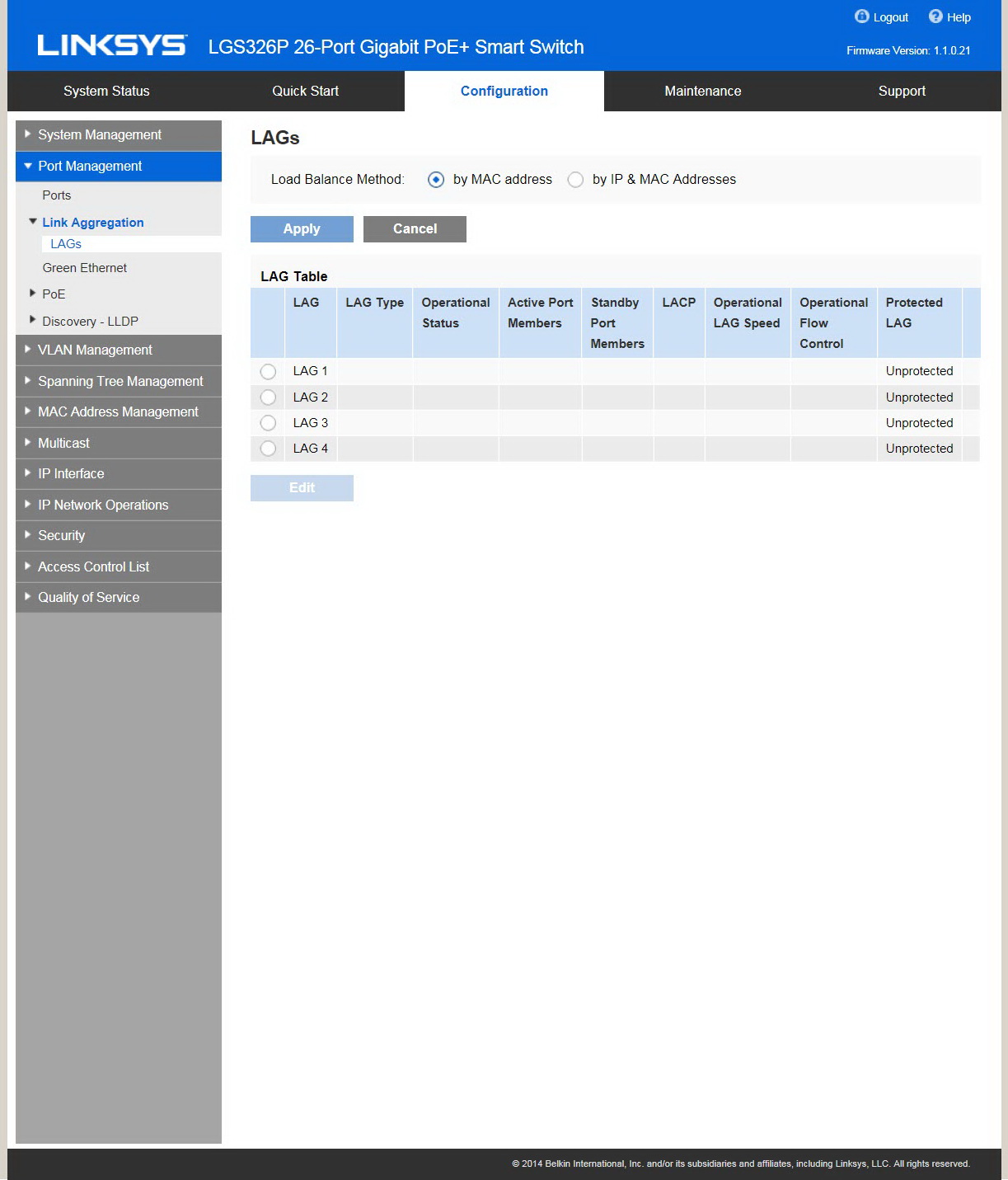Click the Apply button
This screenshot has width=1008, height=1180.
[x=302, y=229]
